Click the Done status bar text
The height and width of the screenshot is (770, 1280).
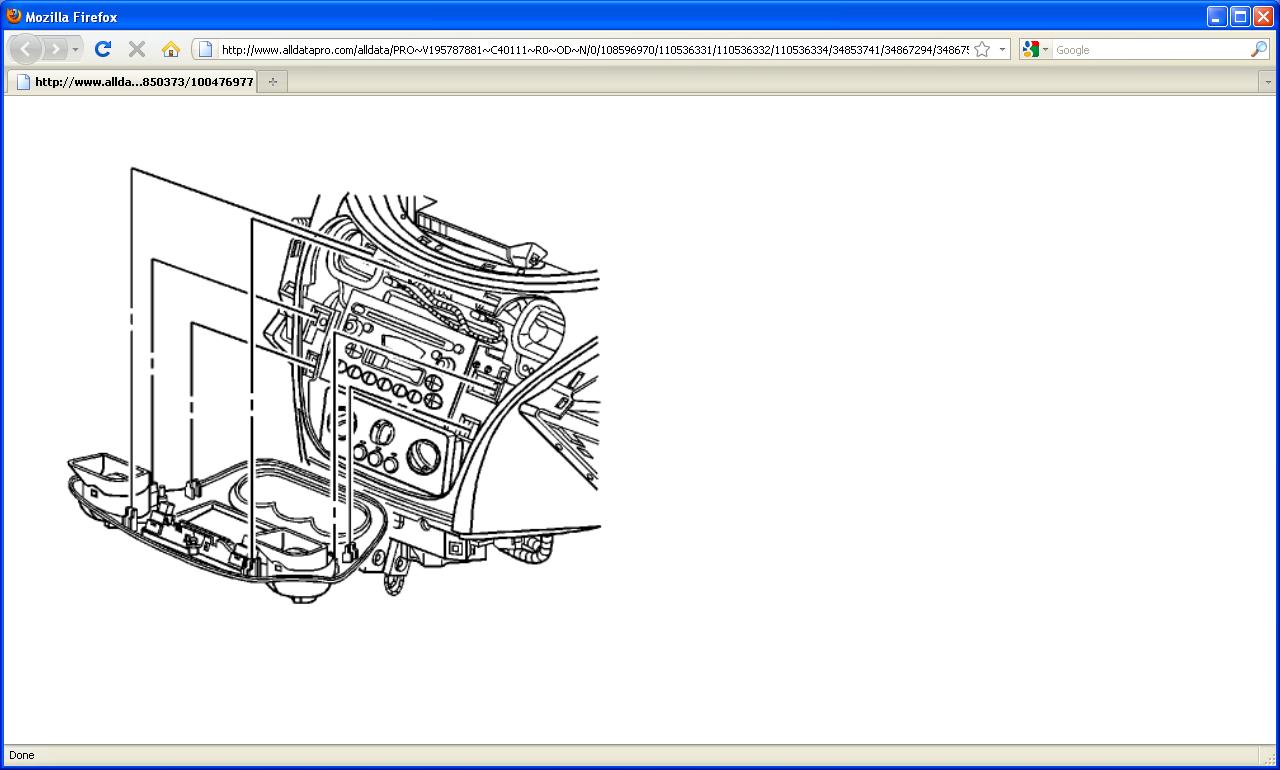[x=21, y=755]
